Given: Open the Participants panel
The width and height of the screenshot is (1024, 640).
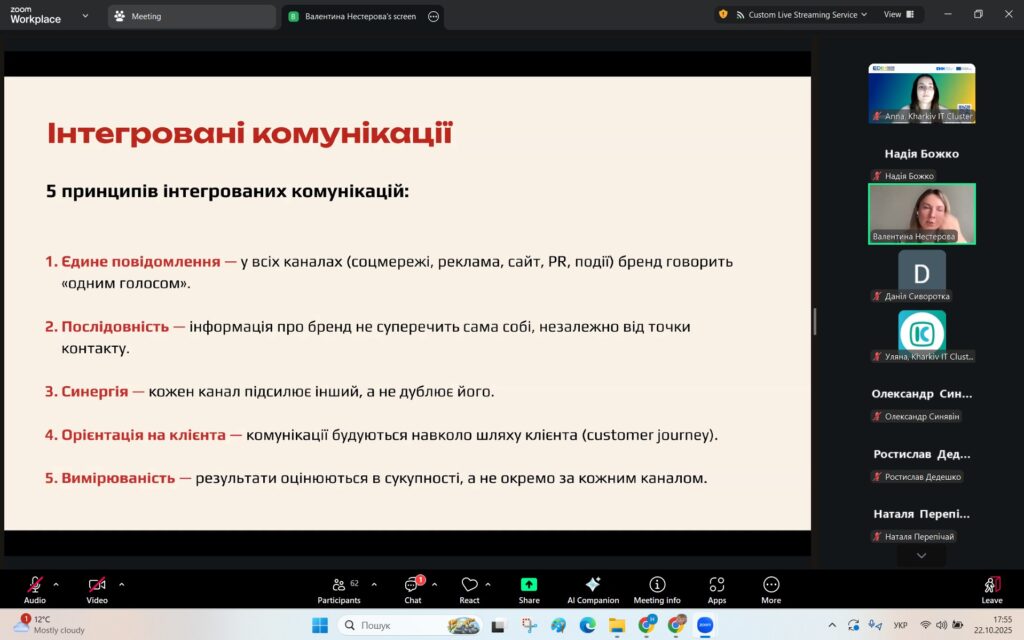Looking at the screenshot, I should (338, 589).
